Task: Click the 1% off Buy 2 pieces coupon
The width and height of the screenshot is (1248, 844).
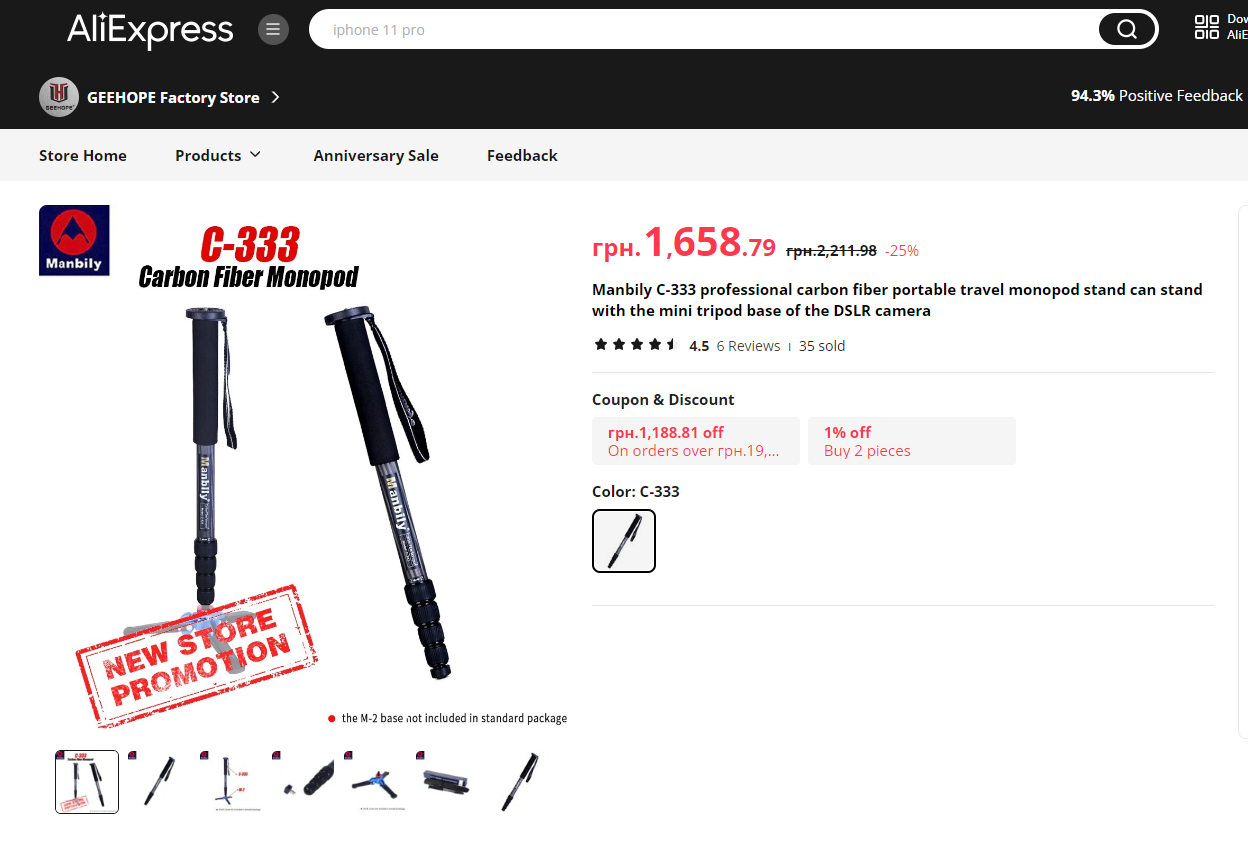Action: click(912, 441)
